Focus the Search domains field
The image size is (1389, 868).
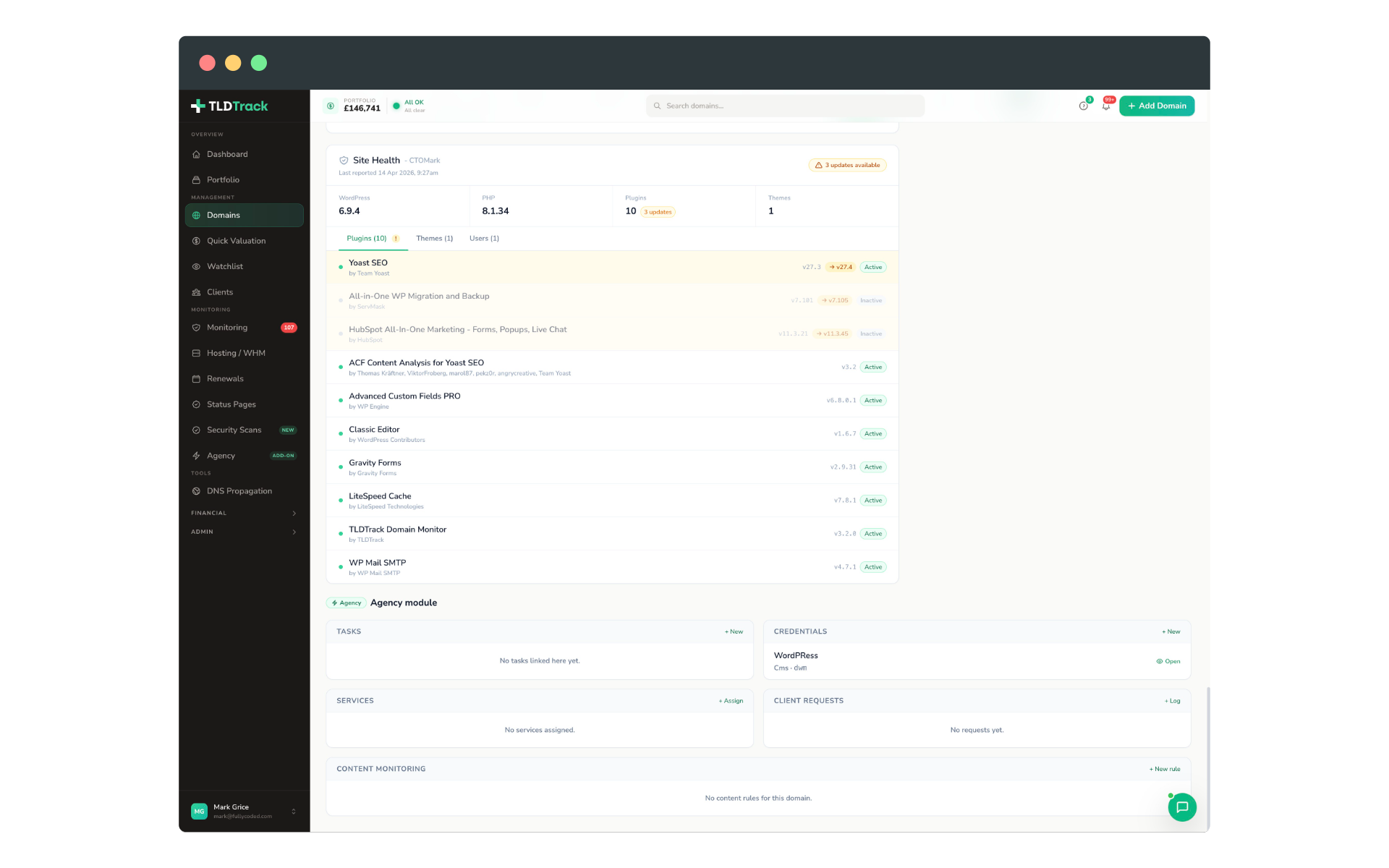click(x=785, y=106)
